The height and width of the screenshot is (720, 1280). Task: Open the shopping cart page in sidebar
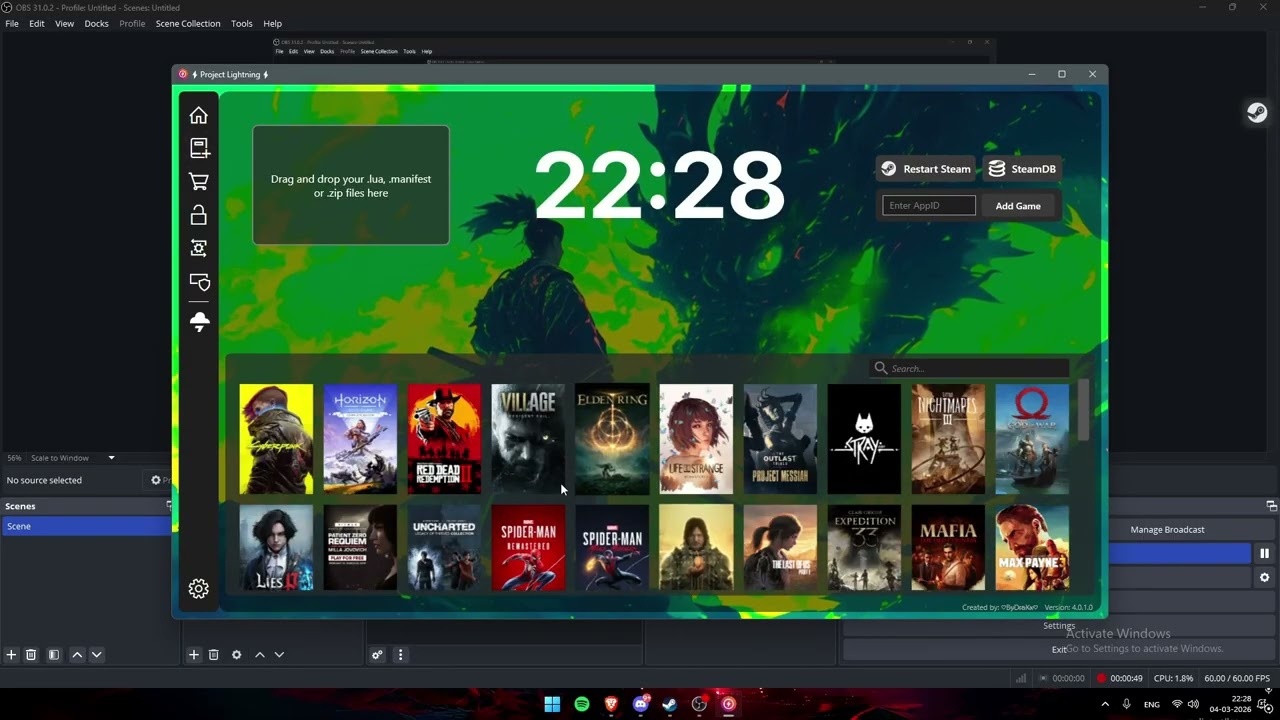[x=199, y=181]
